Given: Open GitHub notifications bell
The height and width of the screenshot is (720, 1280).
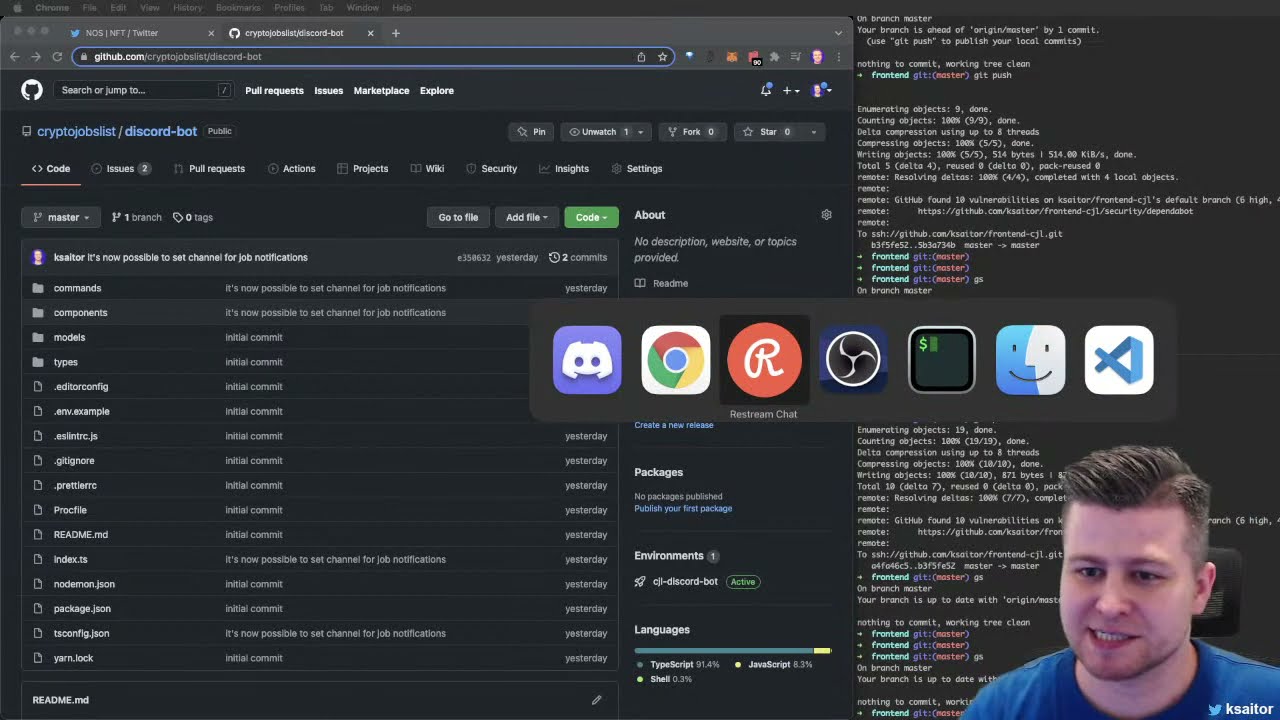Looking at the screenshot, I should [766, 90].
